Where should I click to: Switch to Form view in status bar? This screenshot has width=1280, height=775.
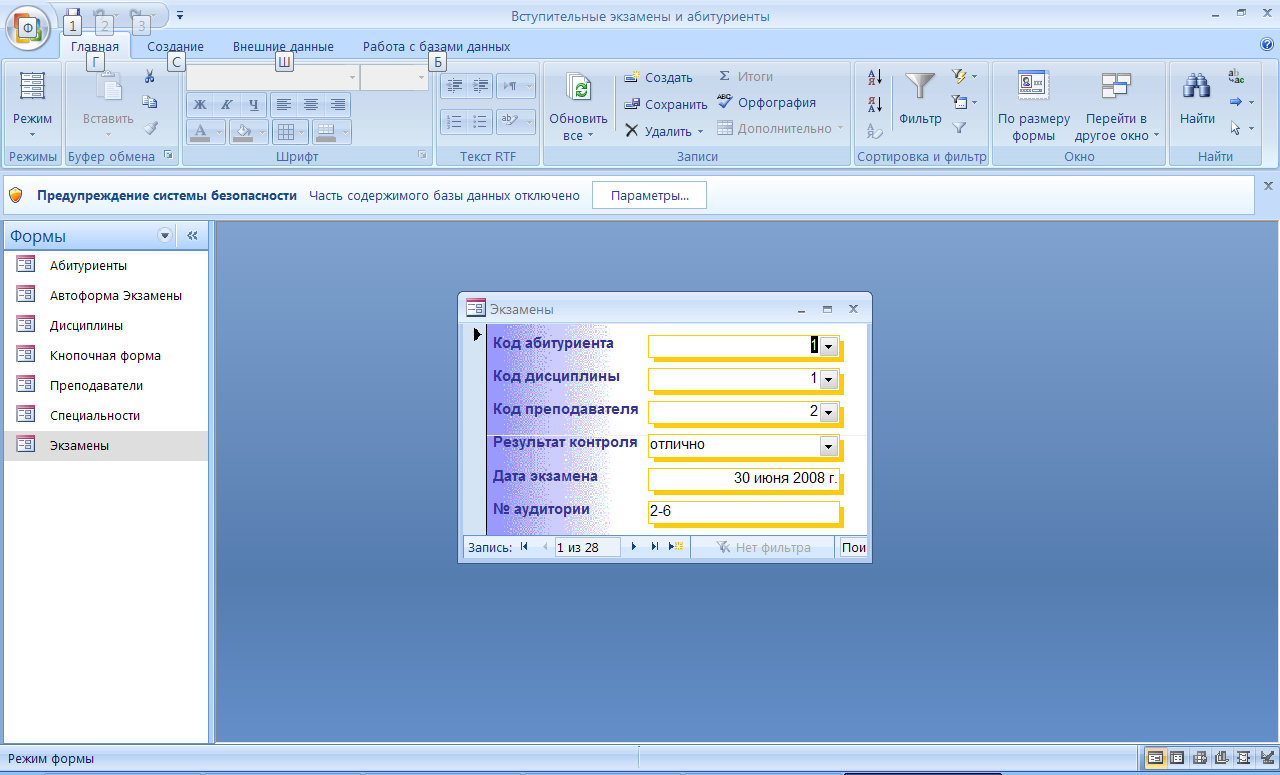[x=1155, y=758]
